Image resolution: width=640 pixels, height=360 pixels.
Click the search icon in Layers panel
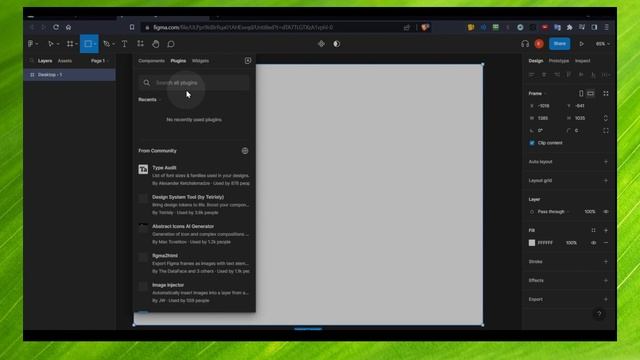[x=31, y=61]
